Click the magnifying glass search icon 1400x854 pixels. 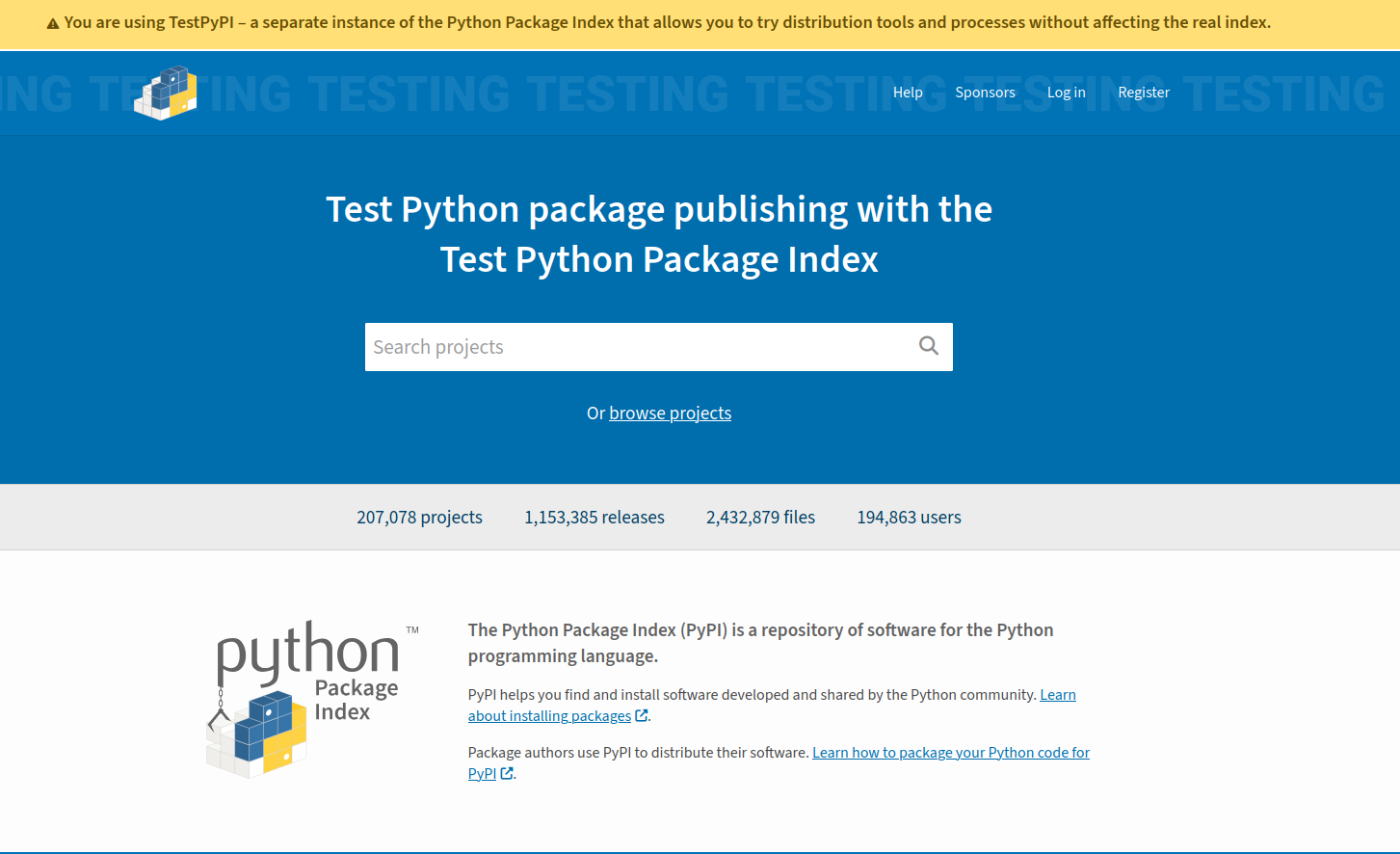pyautogui.click(x=928, y=346)
